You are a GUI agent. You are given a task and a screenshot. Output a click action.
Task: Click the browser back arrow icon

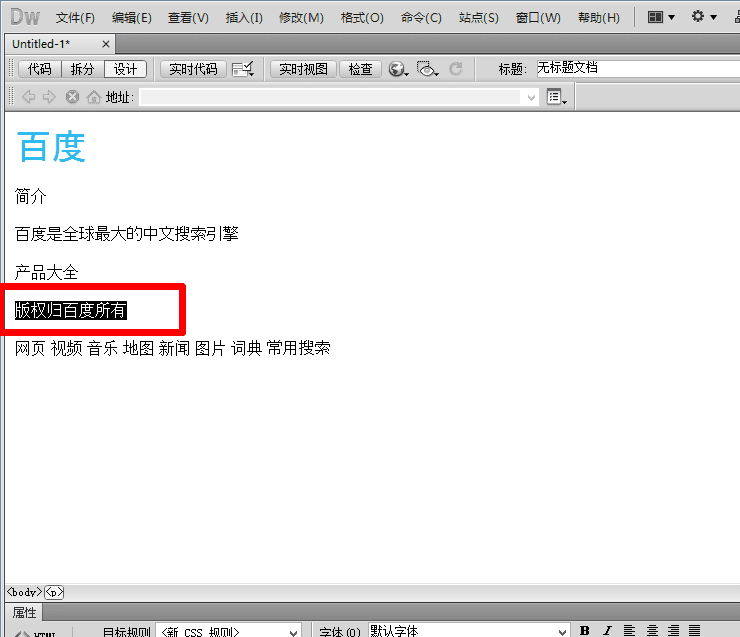[29, 97]
